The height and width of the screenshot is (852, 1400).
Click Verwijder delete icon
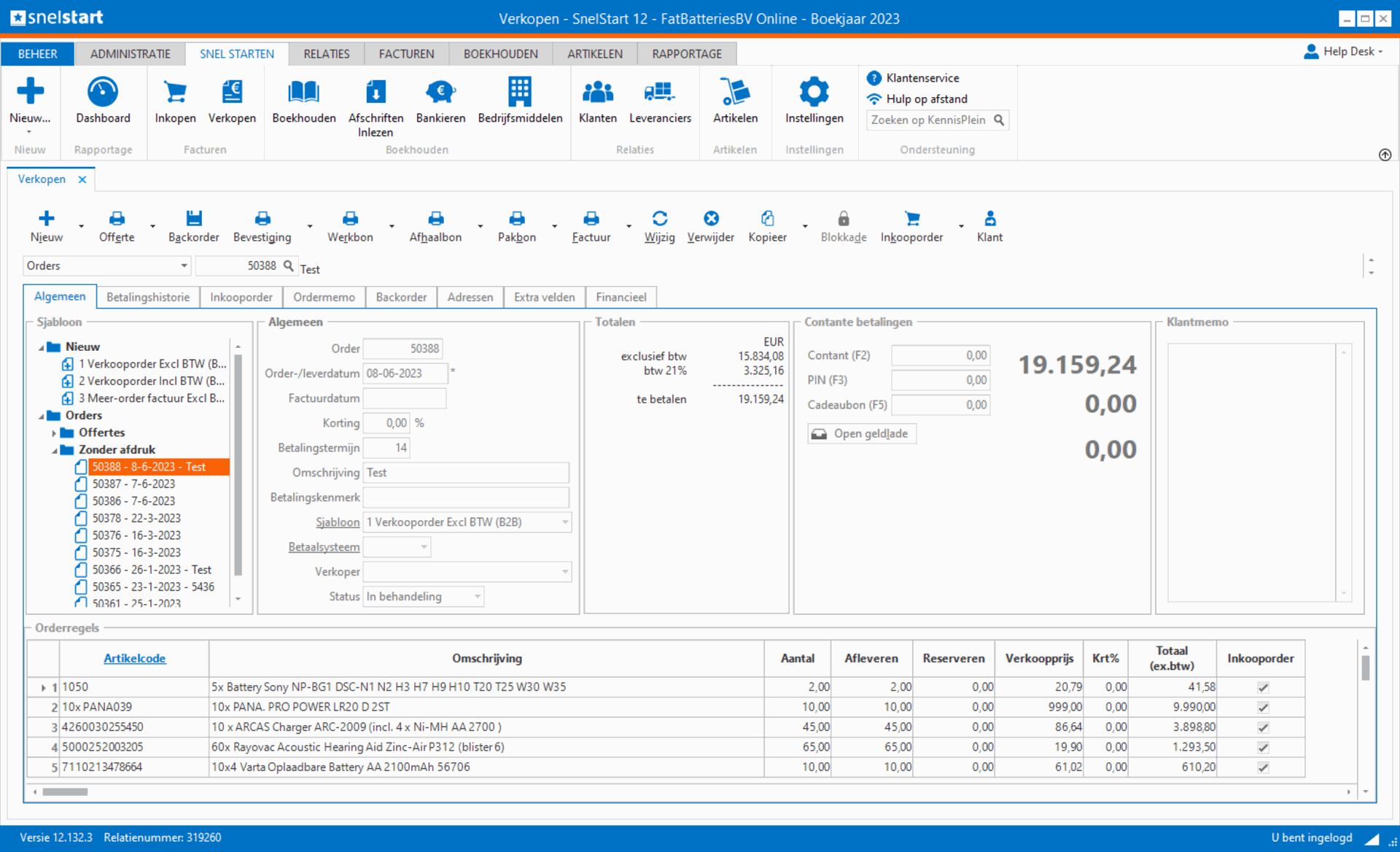point(711,218)
